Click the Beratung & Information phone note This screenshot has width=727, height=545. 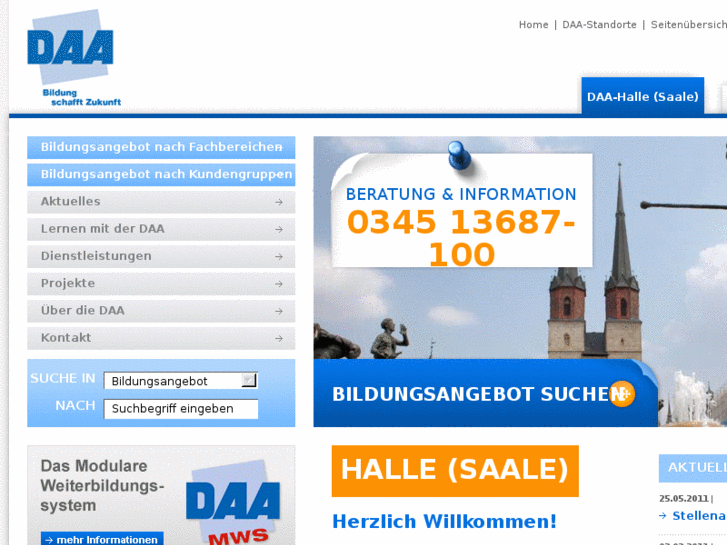pos(462,211)
